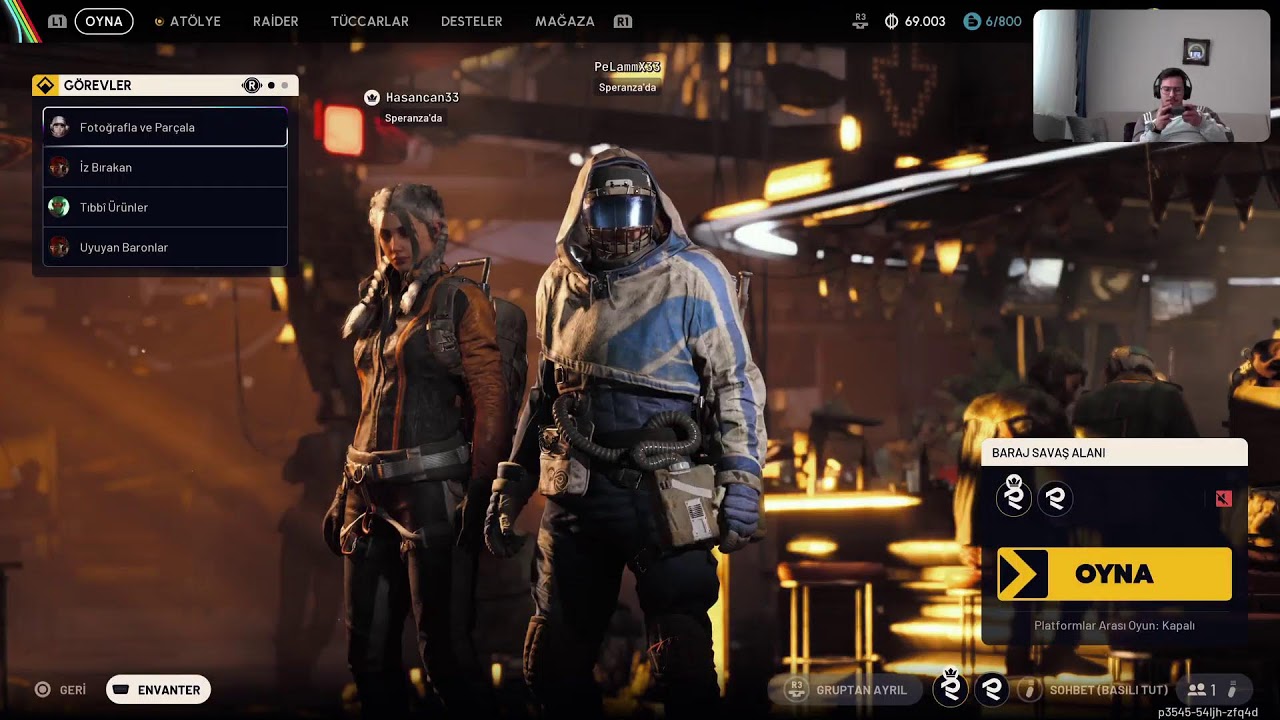The image size is (1280, 720).
Task: Click the coin currency icon near 69.003
Action: point(892,21)
